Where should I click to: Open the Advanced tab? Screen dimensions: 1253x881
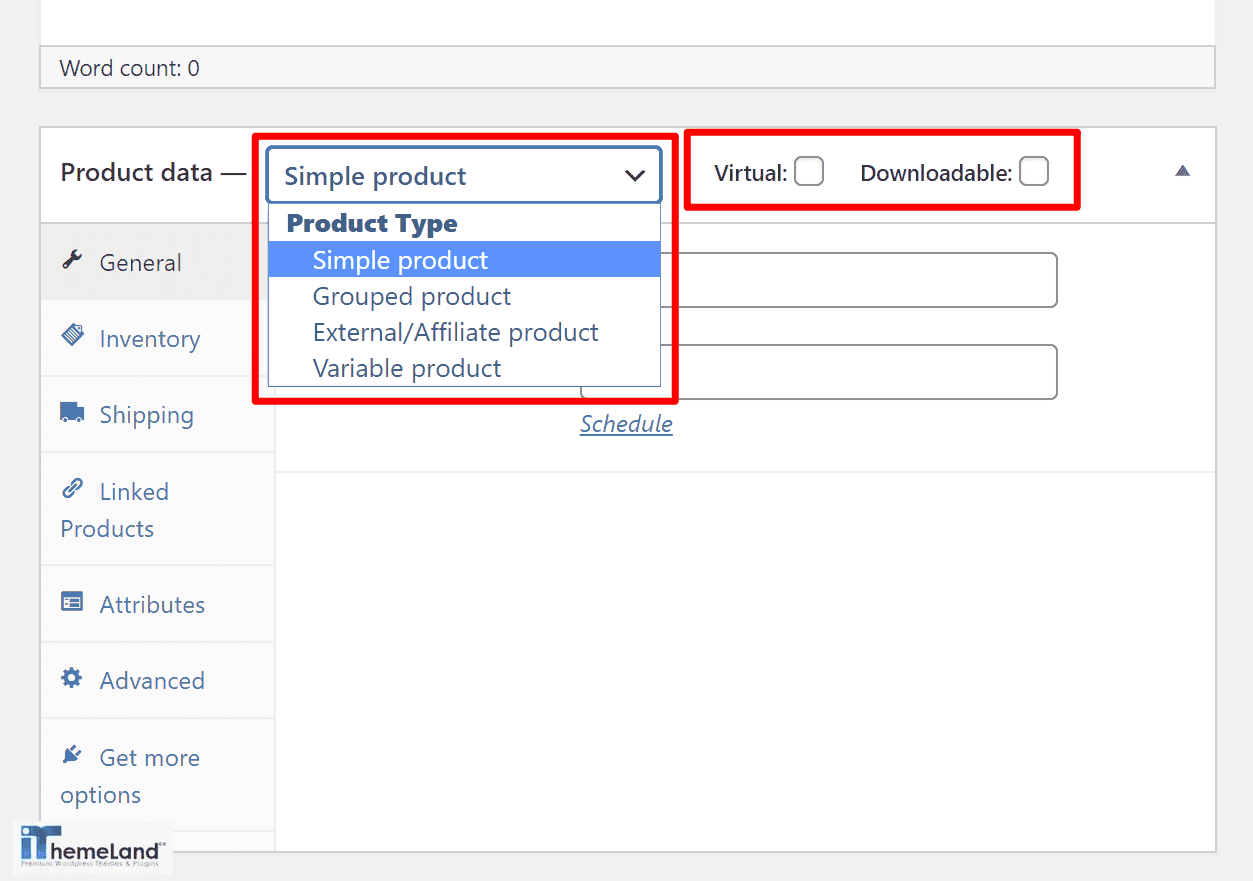[x=151, y=677]
